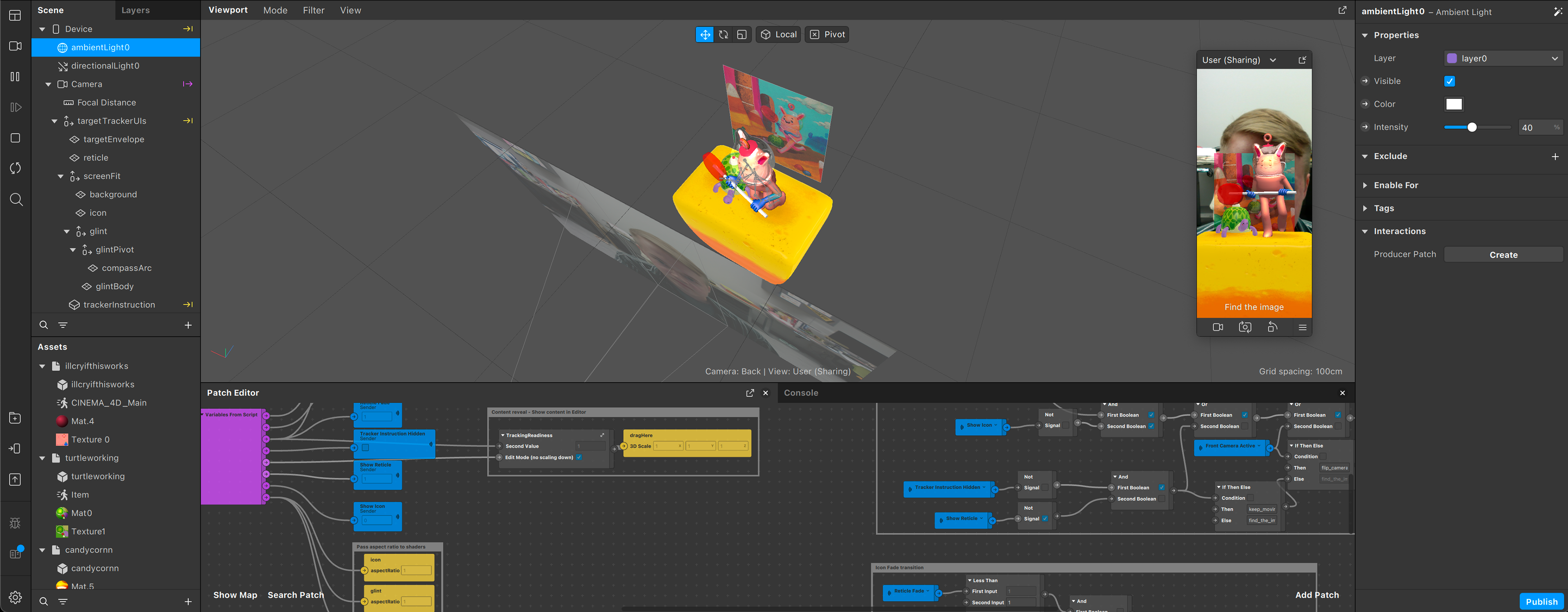Screen dimensions: 1568x612
Task: Toggle the Visible checkbox
Action: [x=1449, y=82]
